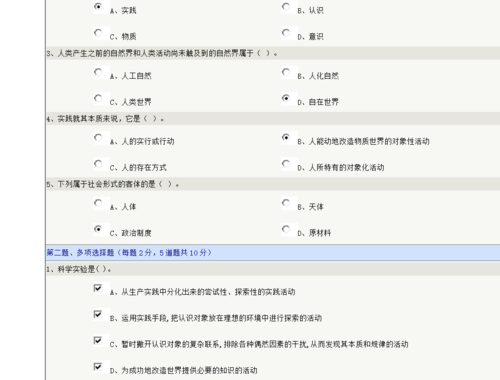Click answer label 自在世界
This screenshot has height=380, width=500.
324,102
